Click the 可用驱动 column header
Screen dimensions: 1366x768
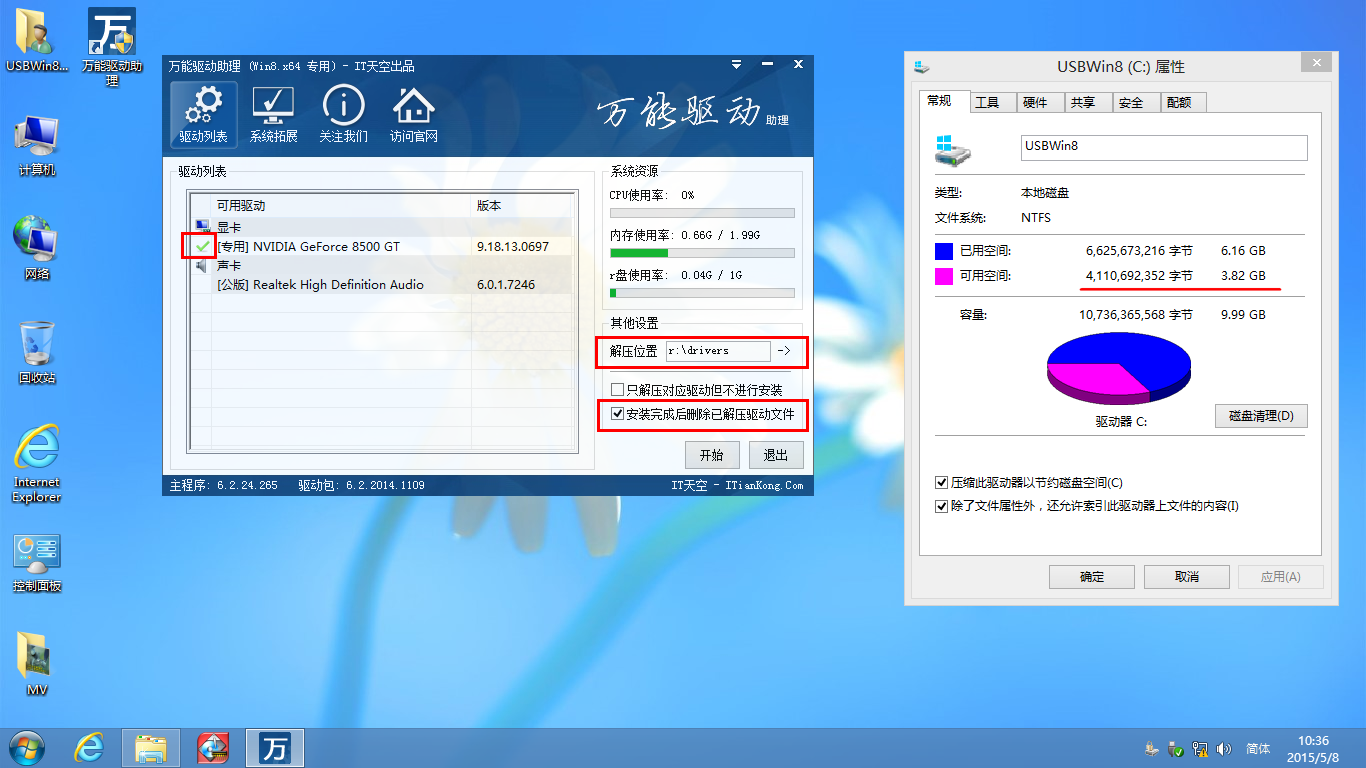(341, 205)
